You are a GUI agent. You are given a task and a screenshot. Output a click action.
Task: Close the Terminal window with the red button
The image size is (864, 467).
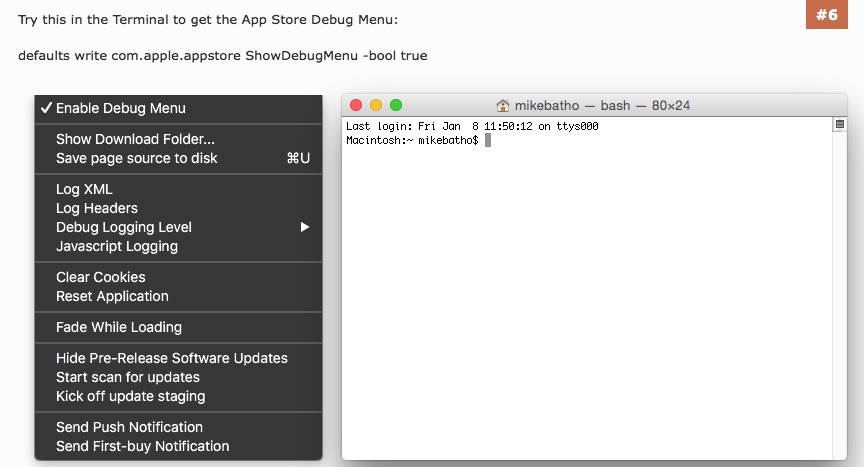(356, 105)
